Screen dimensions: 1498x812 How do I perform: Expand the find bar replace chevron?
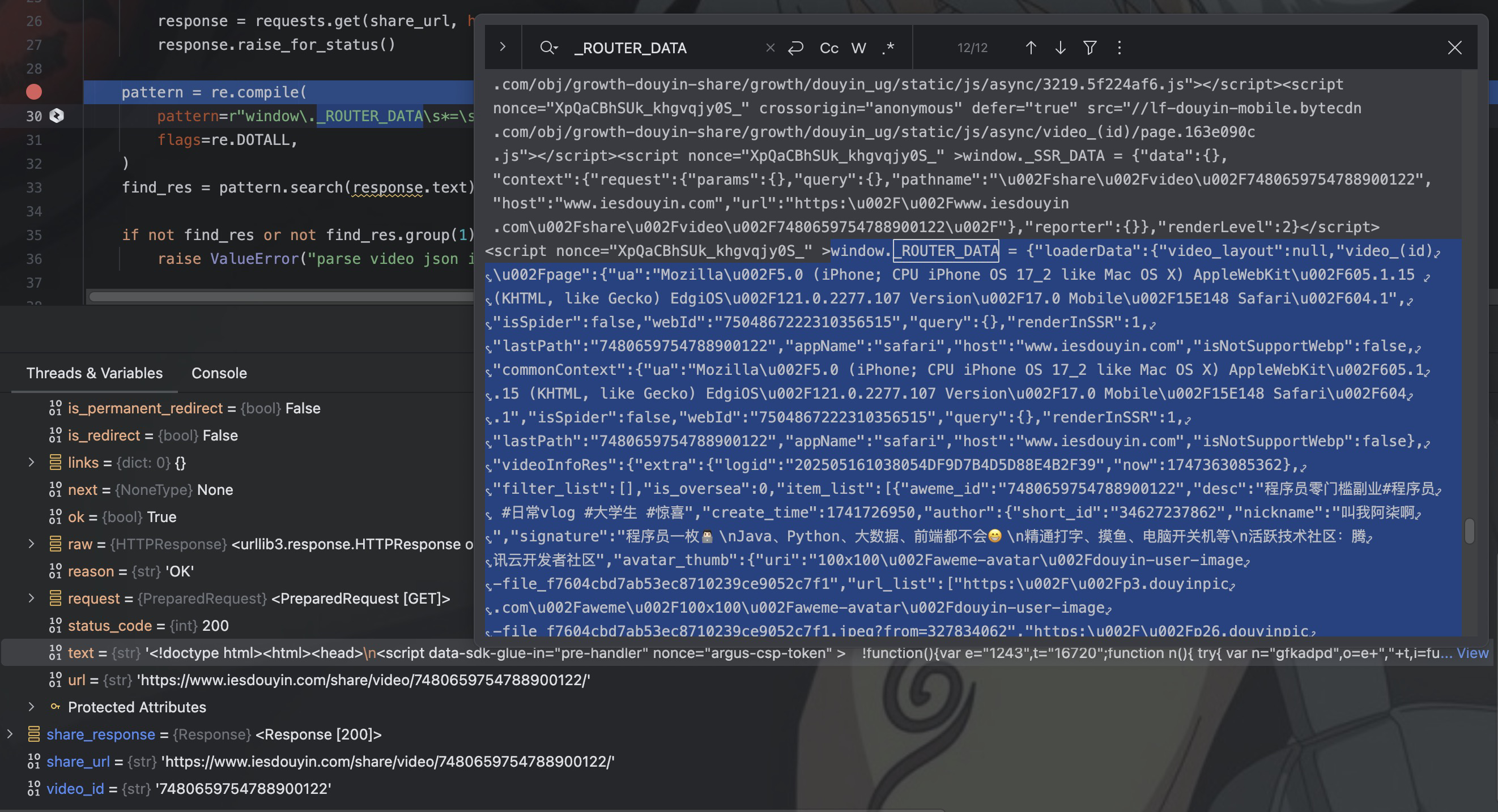pyautogui.click(x=503, y=47)
